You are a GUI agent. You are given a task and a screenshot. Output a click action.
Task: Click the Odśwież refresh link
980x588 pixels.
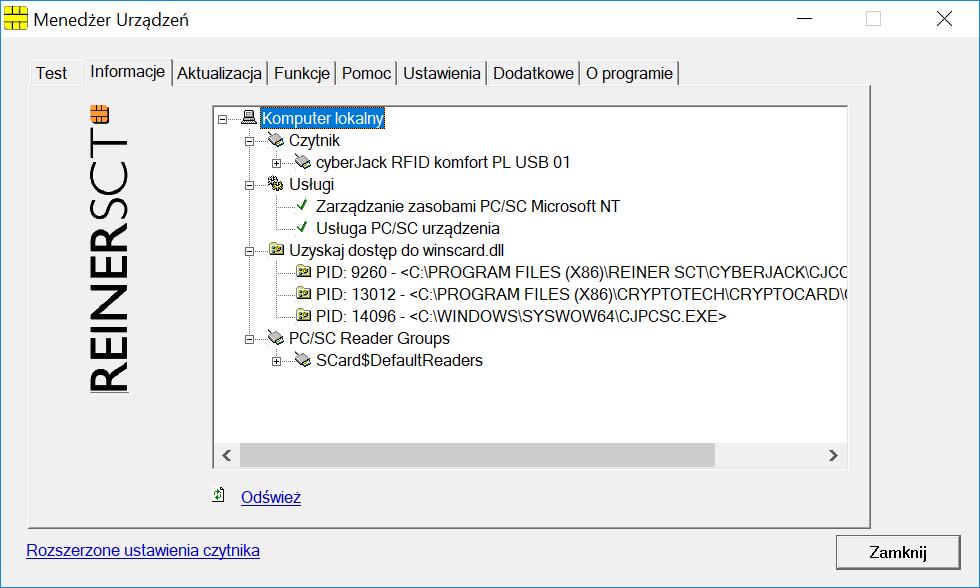271,497
